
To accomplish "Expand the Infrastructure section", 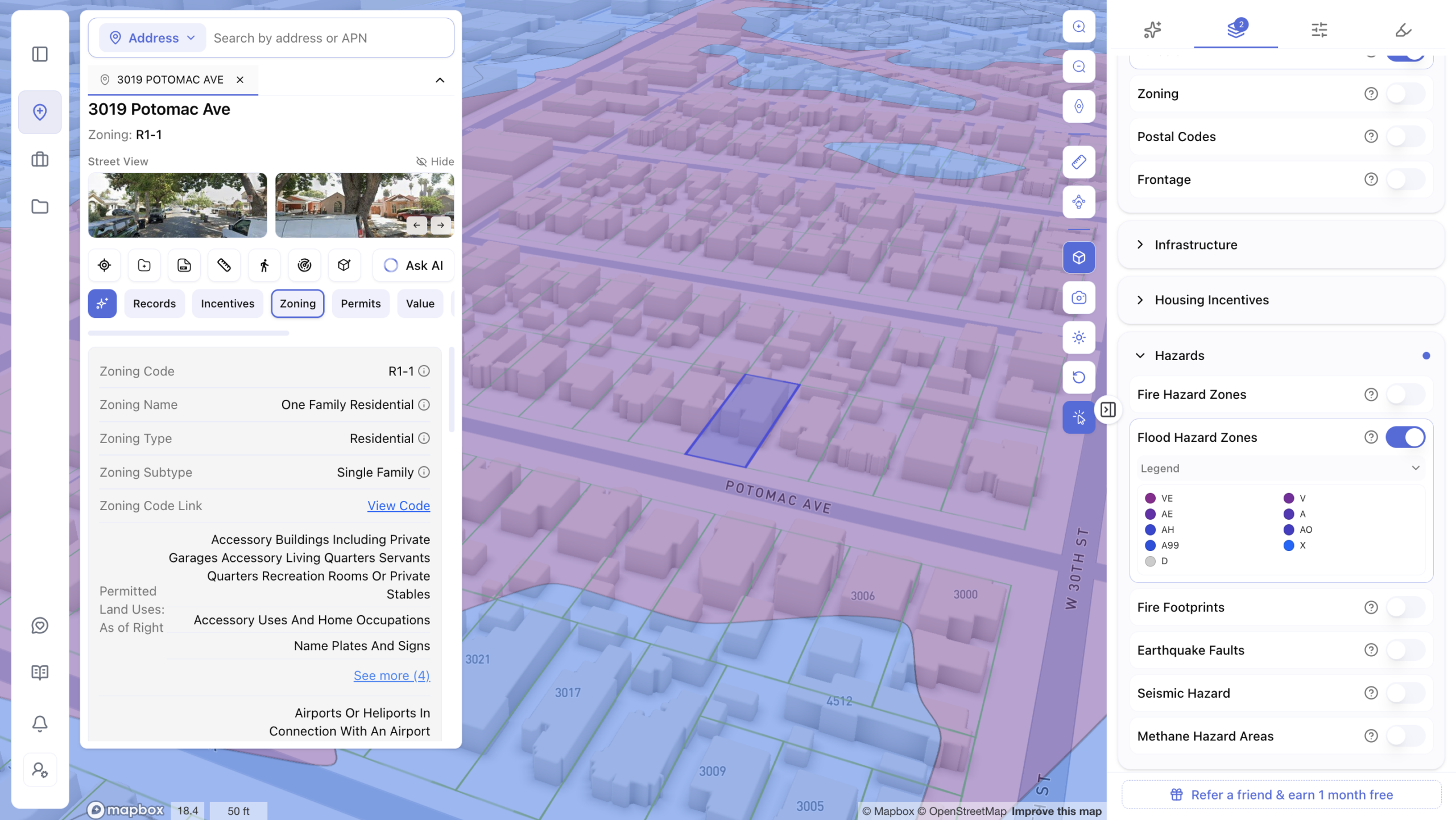I will pyautogui.click(x=1281, y=245).
